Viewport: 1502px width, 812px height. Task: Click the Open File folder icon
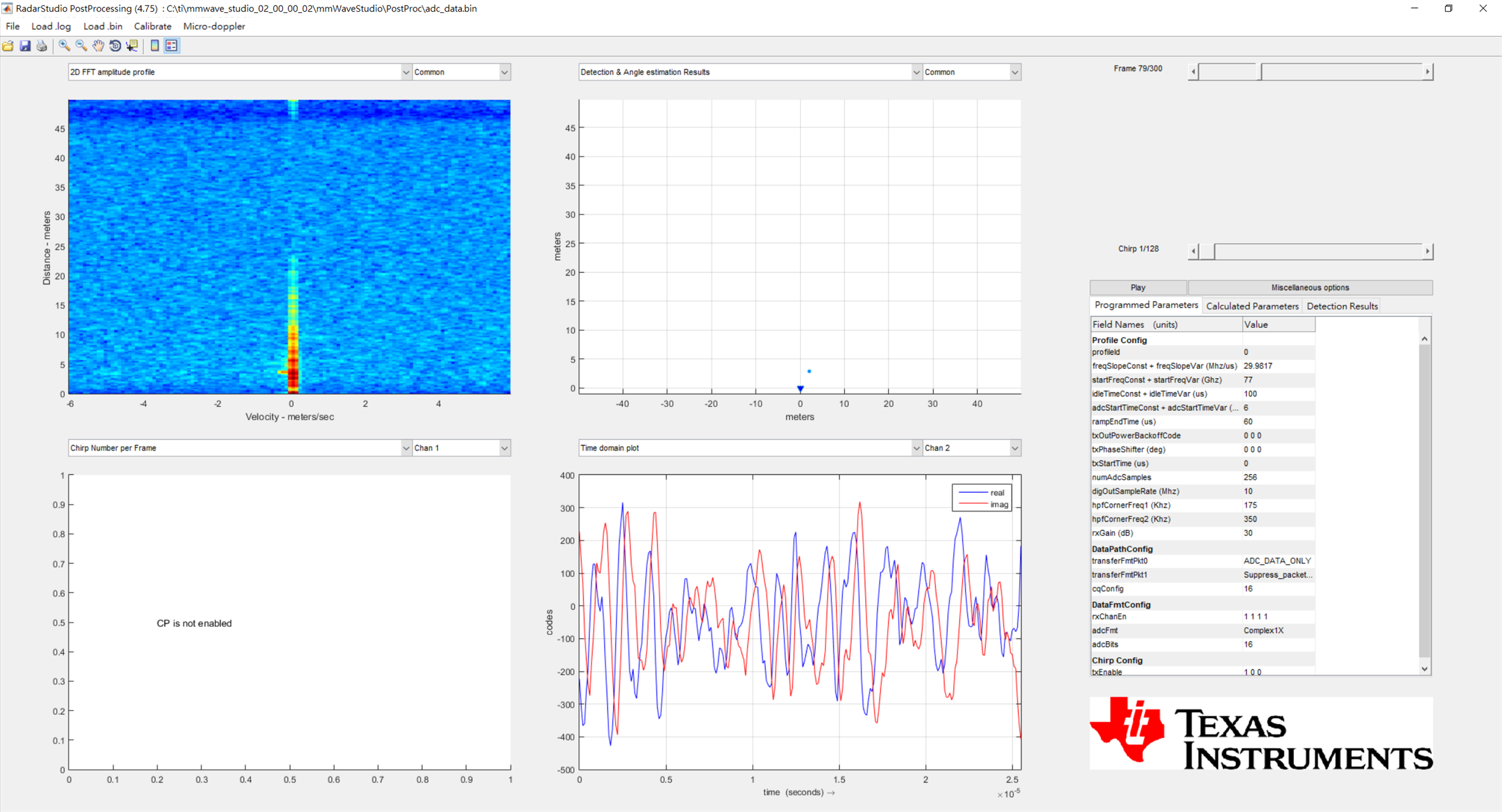tap(8, 46)
